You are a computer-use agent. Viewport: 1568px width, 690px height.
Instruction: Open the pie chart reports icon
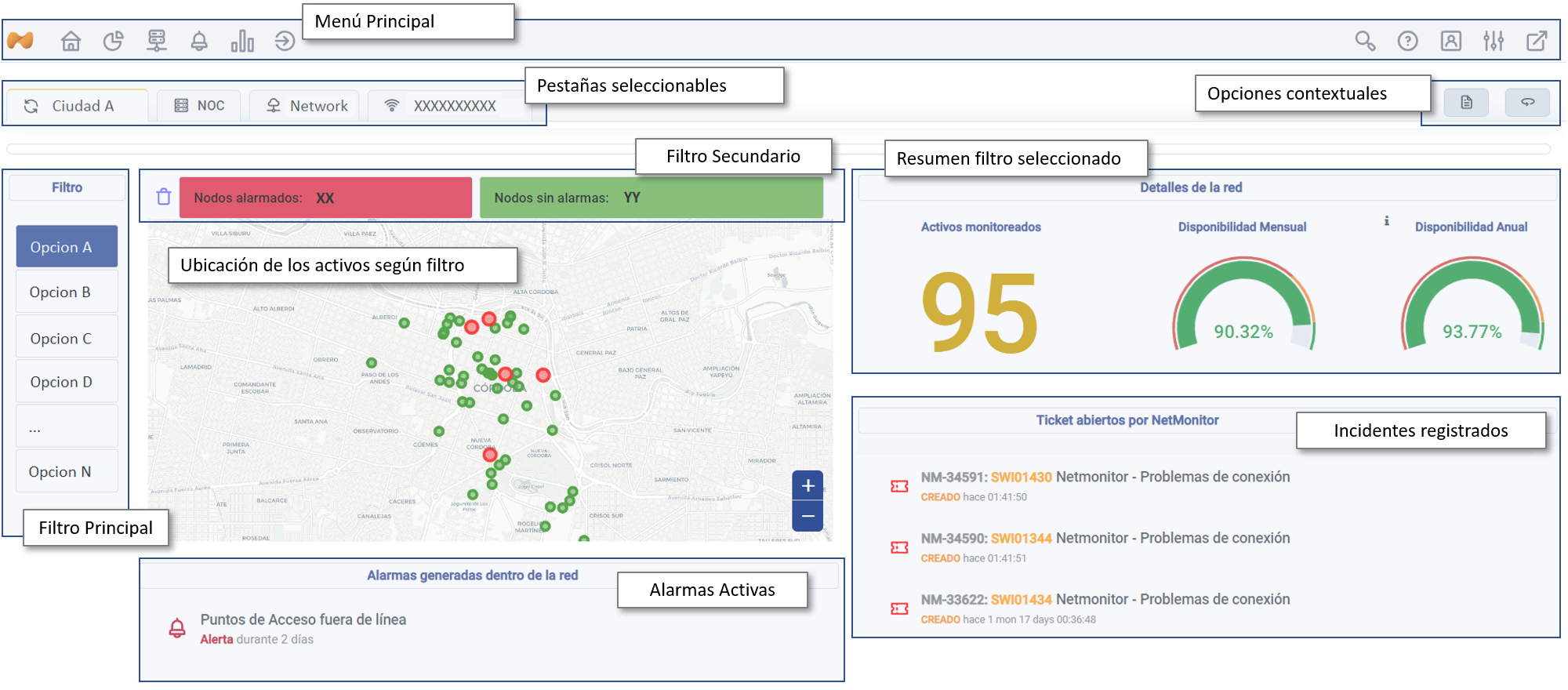click(114, 41)
